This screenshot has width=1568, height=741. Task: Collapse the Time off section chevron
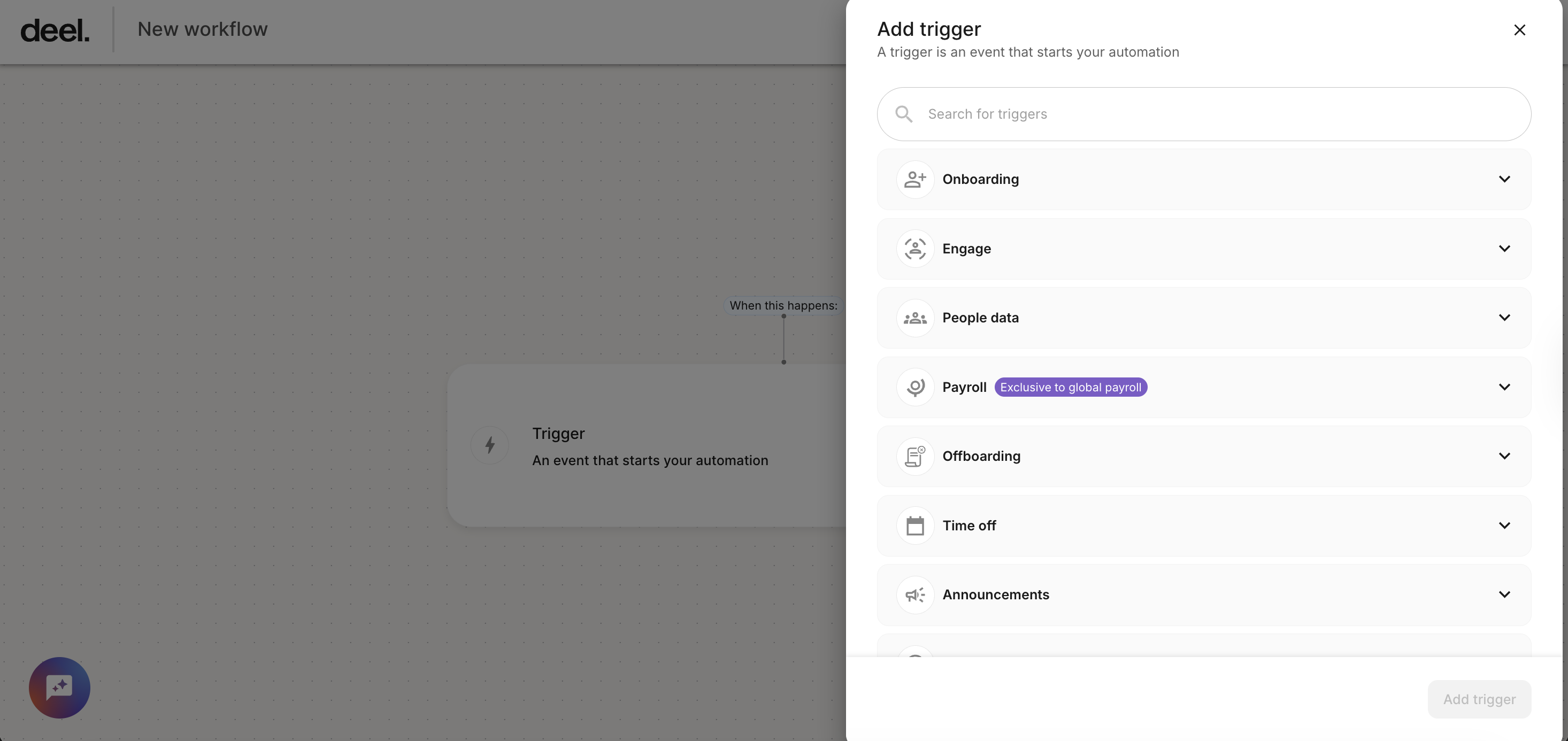pos(1505,525)
